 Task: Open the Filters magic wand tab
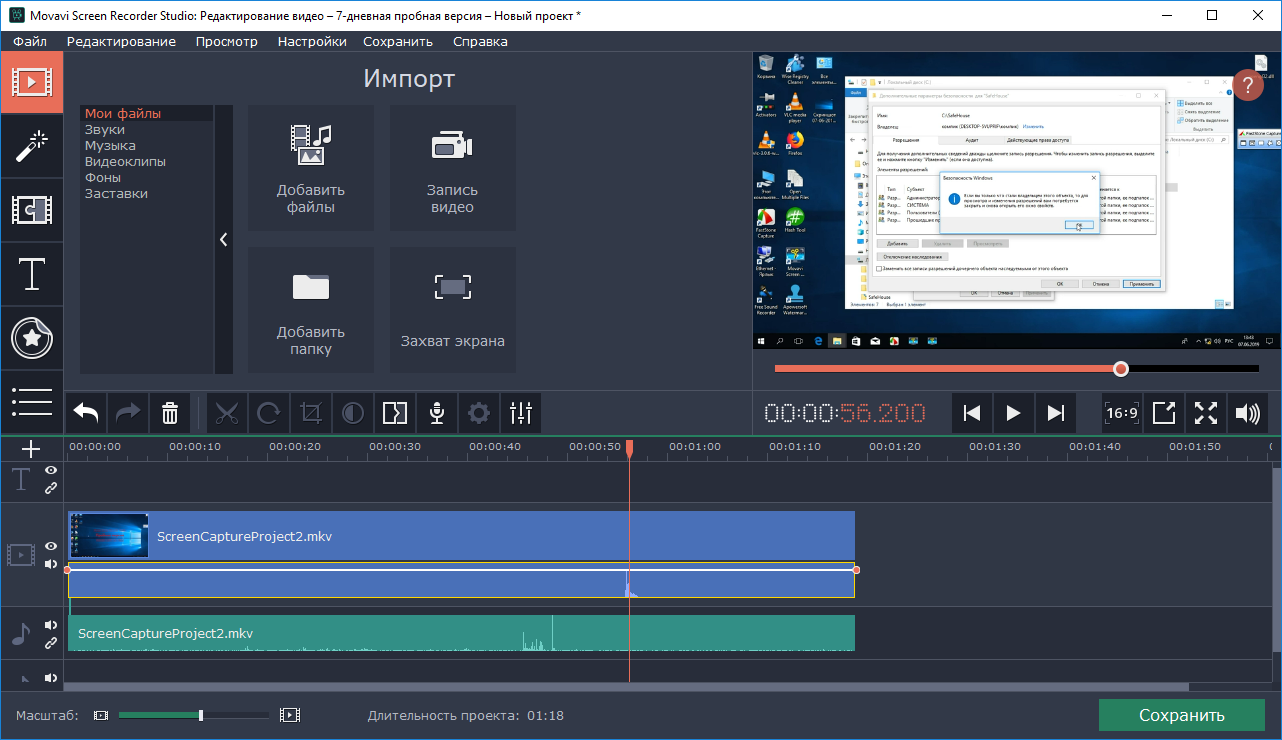click(31, 146)
